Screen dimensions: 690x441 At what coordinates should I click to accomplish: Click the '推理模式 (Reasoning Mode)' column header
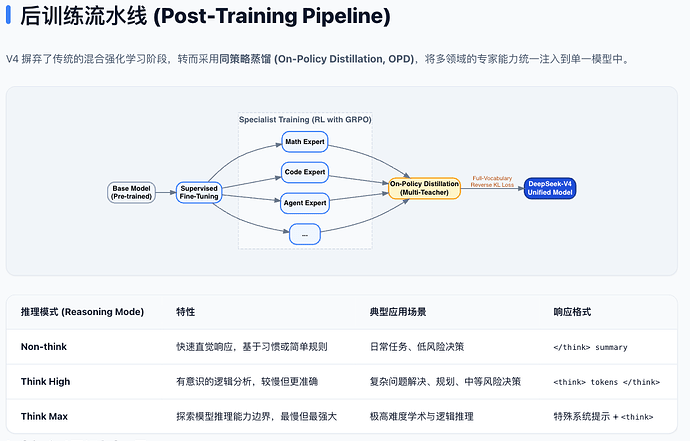click(x=82, y=312)
